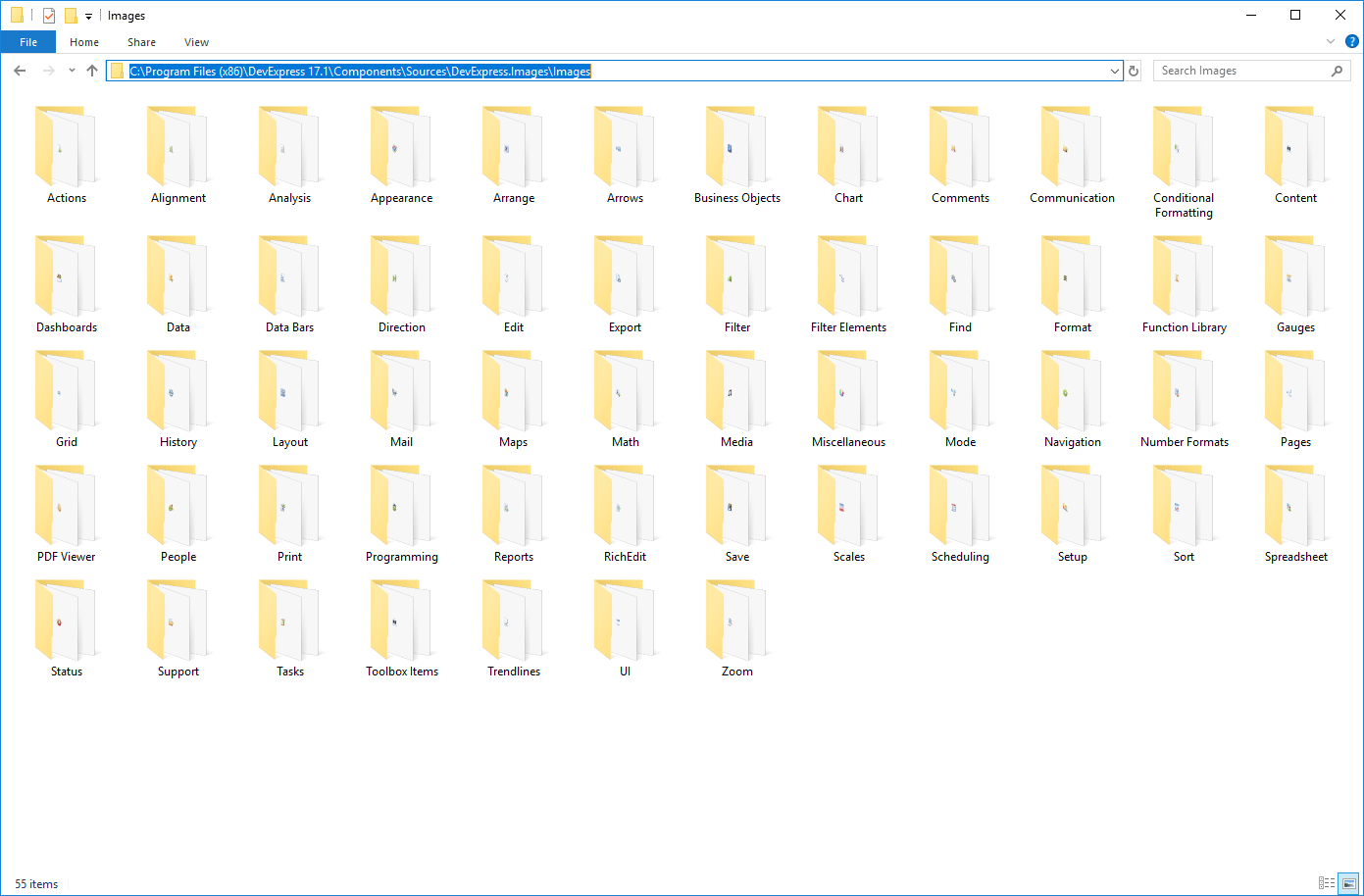Select the Zoom folder
Screen dimensions: 1364x896
coord(737,629)
